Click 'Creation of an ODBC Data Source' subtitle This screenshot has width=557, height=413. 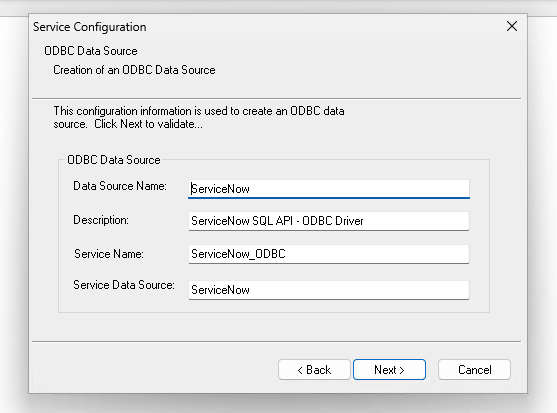coord(134,70)
